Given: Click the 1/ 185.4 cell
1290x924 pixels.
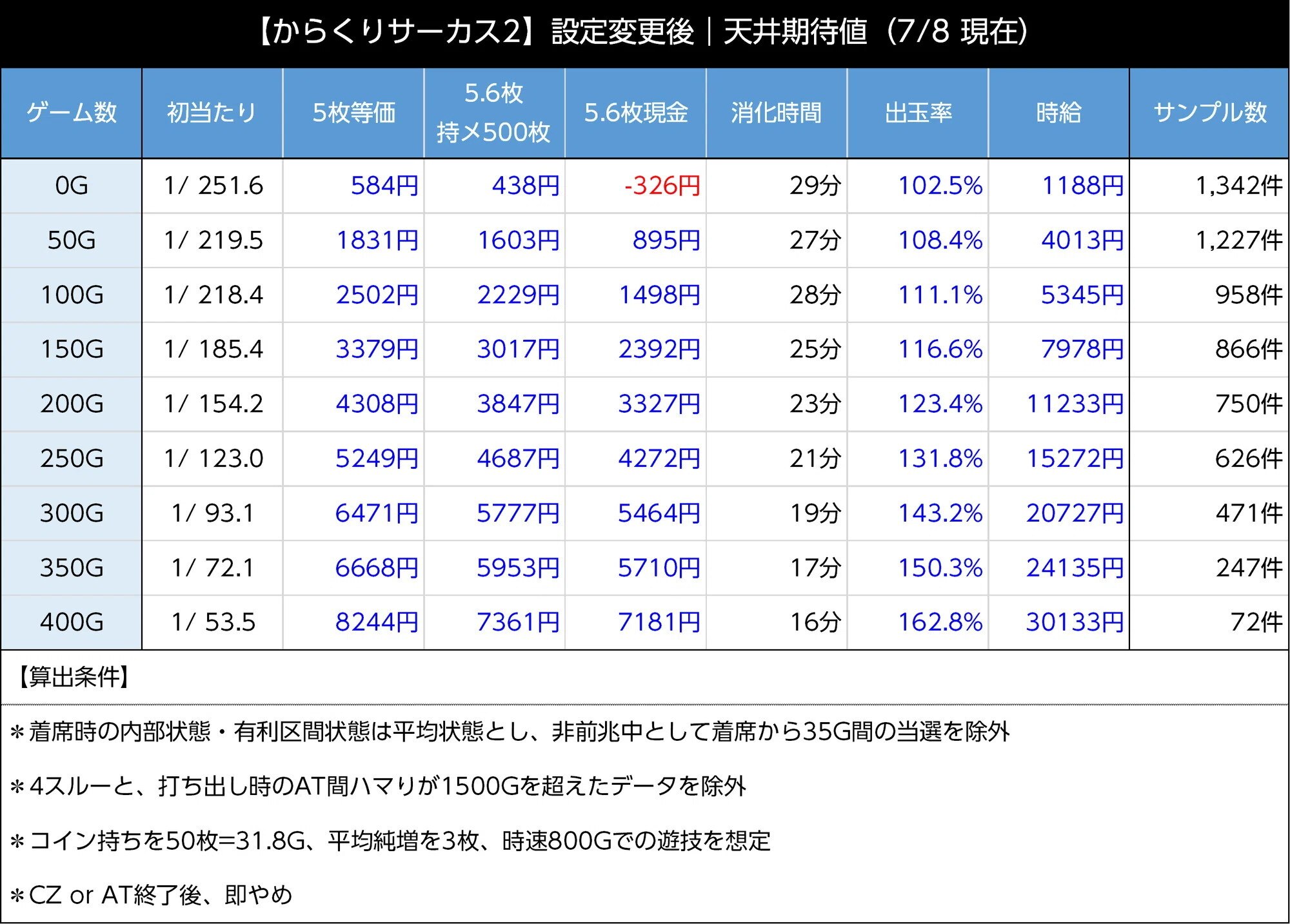Looking at the screenshot, I should [x=213, y=349].
